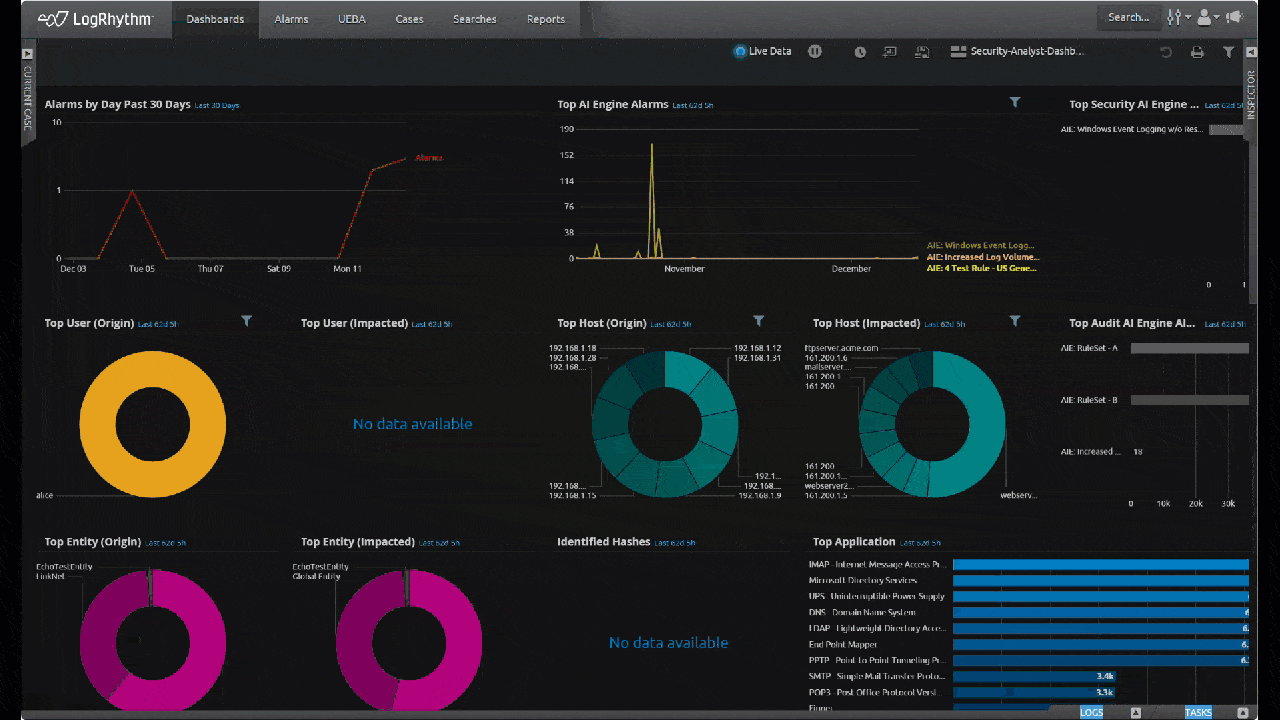Open the user account dropdown arrow
Viewport: 1280px width, 720px height.
point(1216,17)
